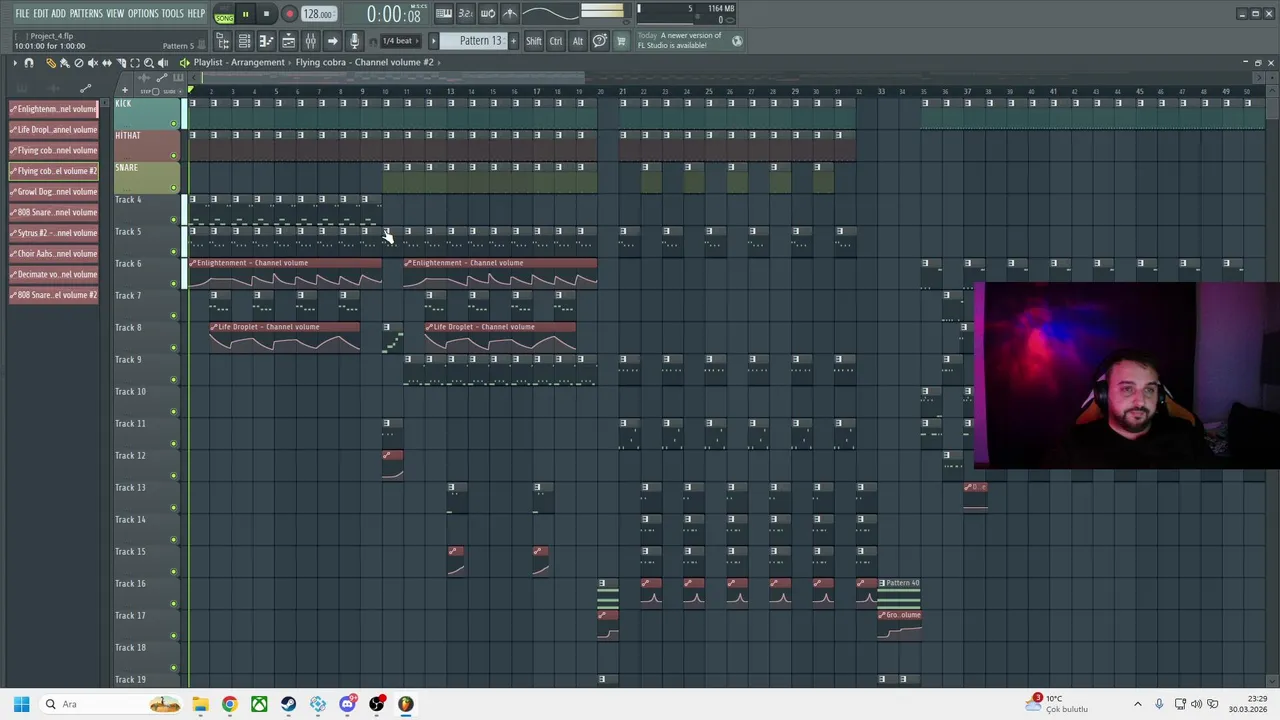This screenshot has width=1280, height=720.
Task: Open File Explorer from the taskbar
Action: [x=200, y=704]
